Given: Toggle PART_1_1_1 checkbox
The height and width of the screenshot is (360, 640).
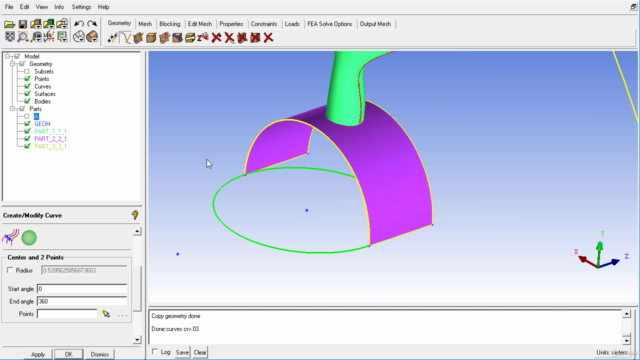Looking at the screenshot, I should [27, 131].
